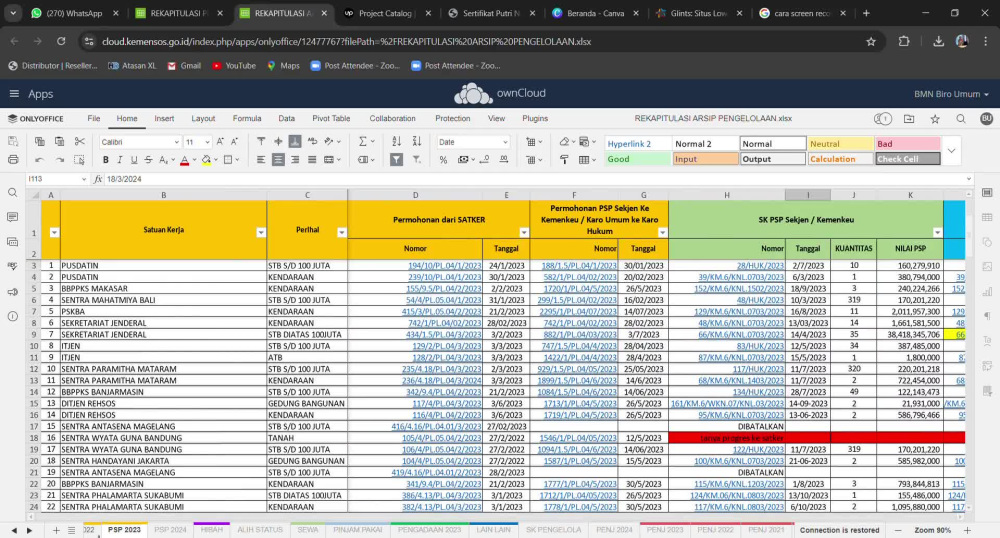This screenshot has width=1000, height=538.
Task: Increment the font size
Action: click(x=220, y=142)
